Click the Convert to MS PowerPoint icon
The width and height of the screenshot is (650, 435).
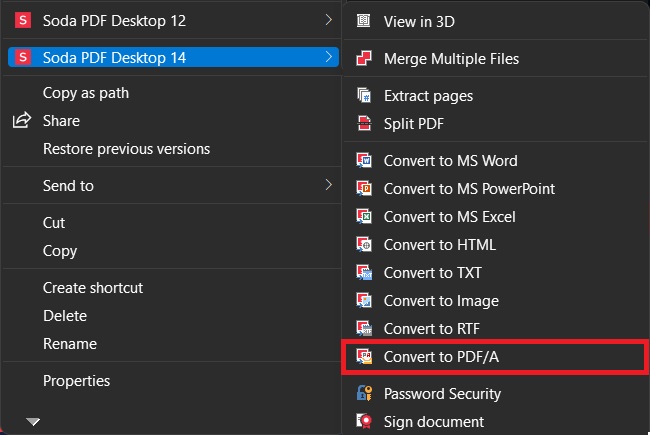(x=364, y=188)
